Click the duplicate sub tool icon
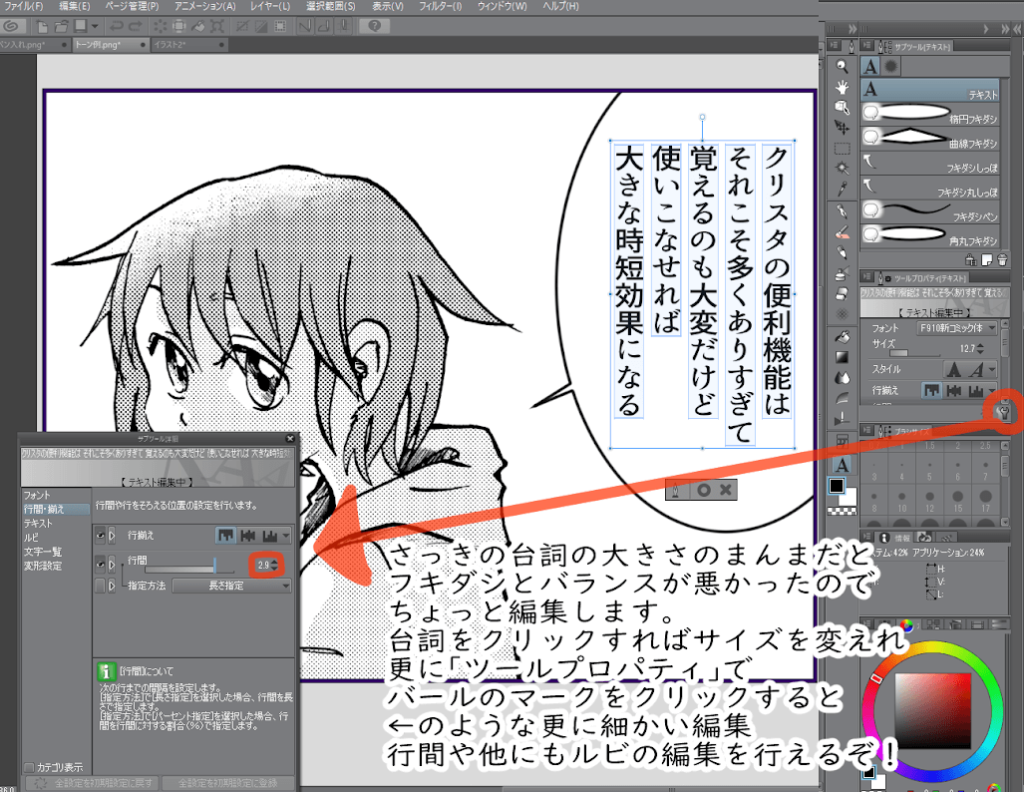The image size is (1024, 792). pos(987,260)
